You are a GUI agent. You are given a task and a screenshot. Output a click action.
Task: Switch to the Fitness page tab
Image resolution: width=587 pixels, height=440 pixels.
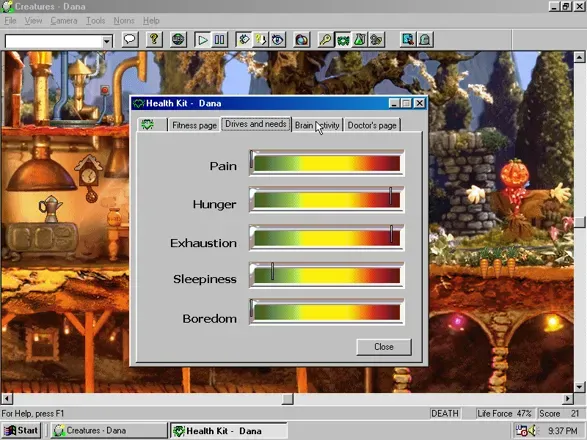[x=194, y=125]
